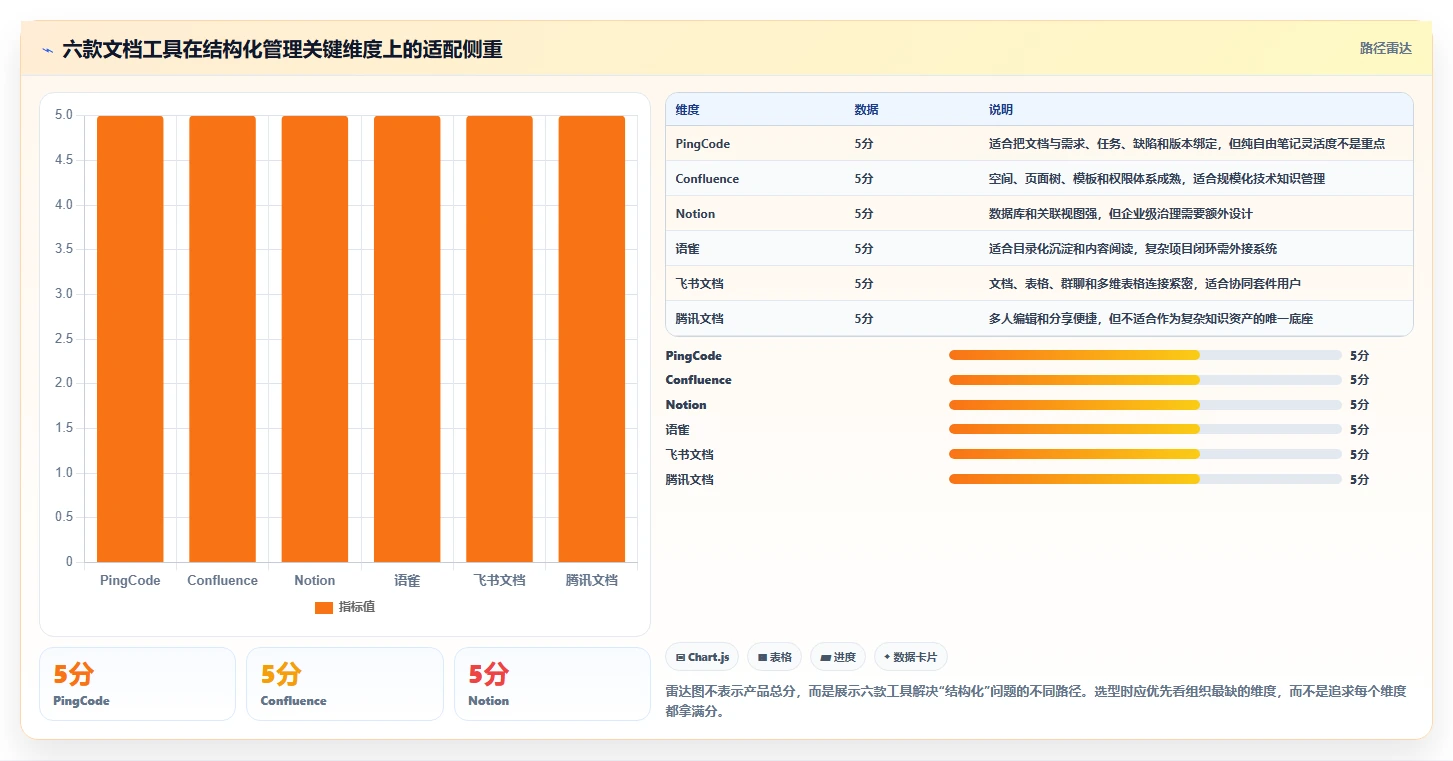Viewport: 1453px width, 761px height.
Task: Click the description starting 适合把文档与需求
Action: [1187, 144]
